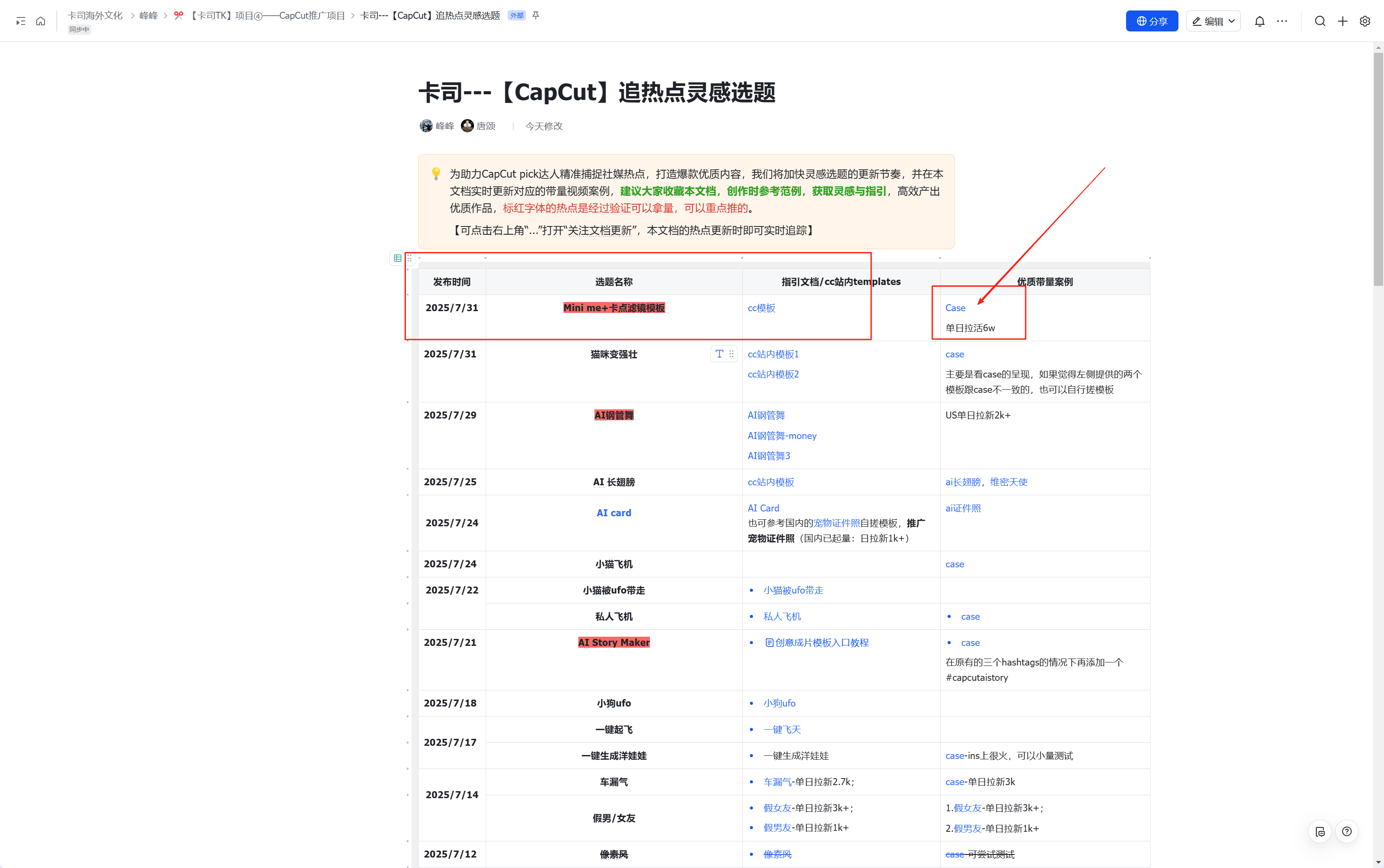Open the ai证件照 link
Image resolution: width=1384 pixels, height=868 pixels.
point(963,509)
